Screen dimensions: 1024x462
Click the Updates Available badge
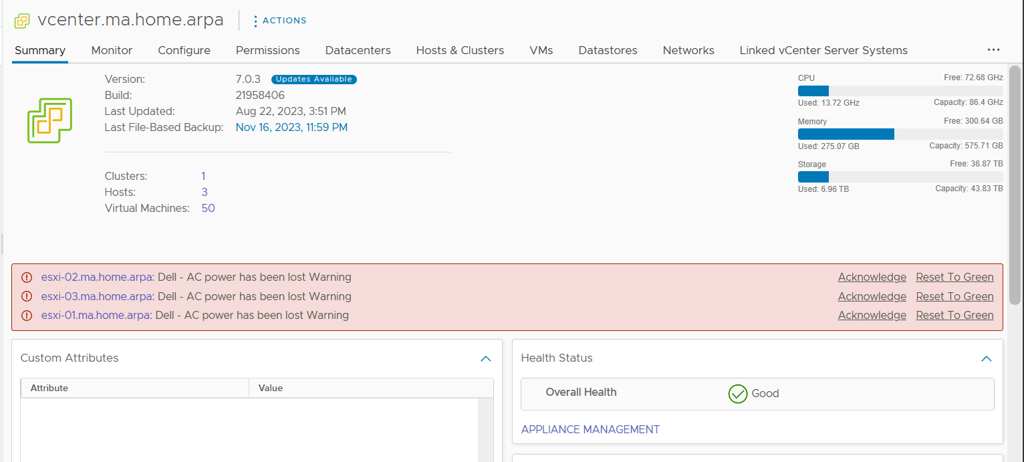[x=314, y=79]
